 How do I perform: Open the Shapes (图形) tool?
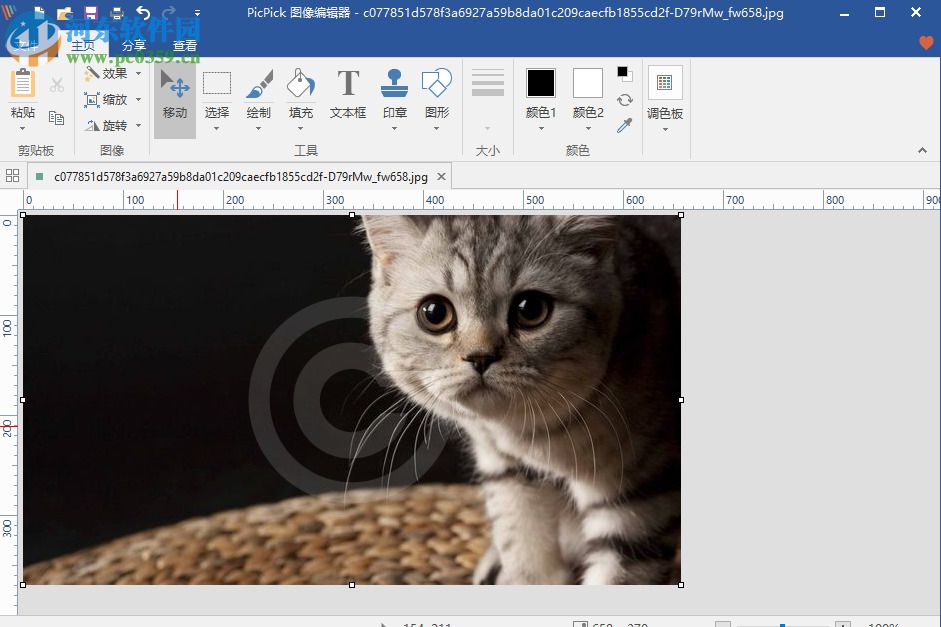pyautogui.click(x=437, y=95)
